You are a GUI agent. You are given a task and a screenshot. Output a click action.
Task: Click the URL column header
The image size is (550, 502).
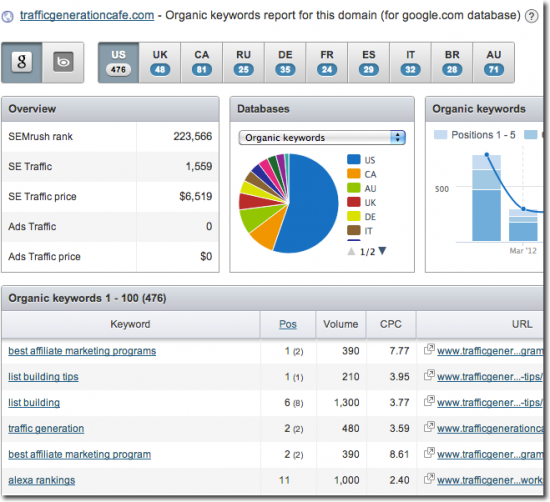pyautogui.click(x=522, y=324)
